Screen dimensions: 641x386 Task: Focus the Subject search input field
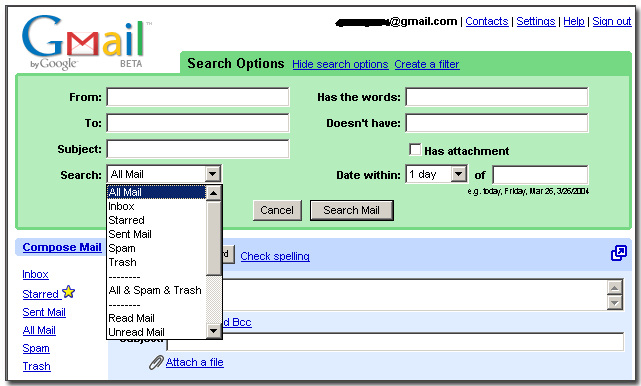198,149
